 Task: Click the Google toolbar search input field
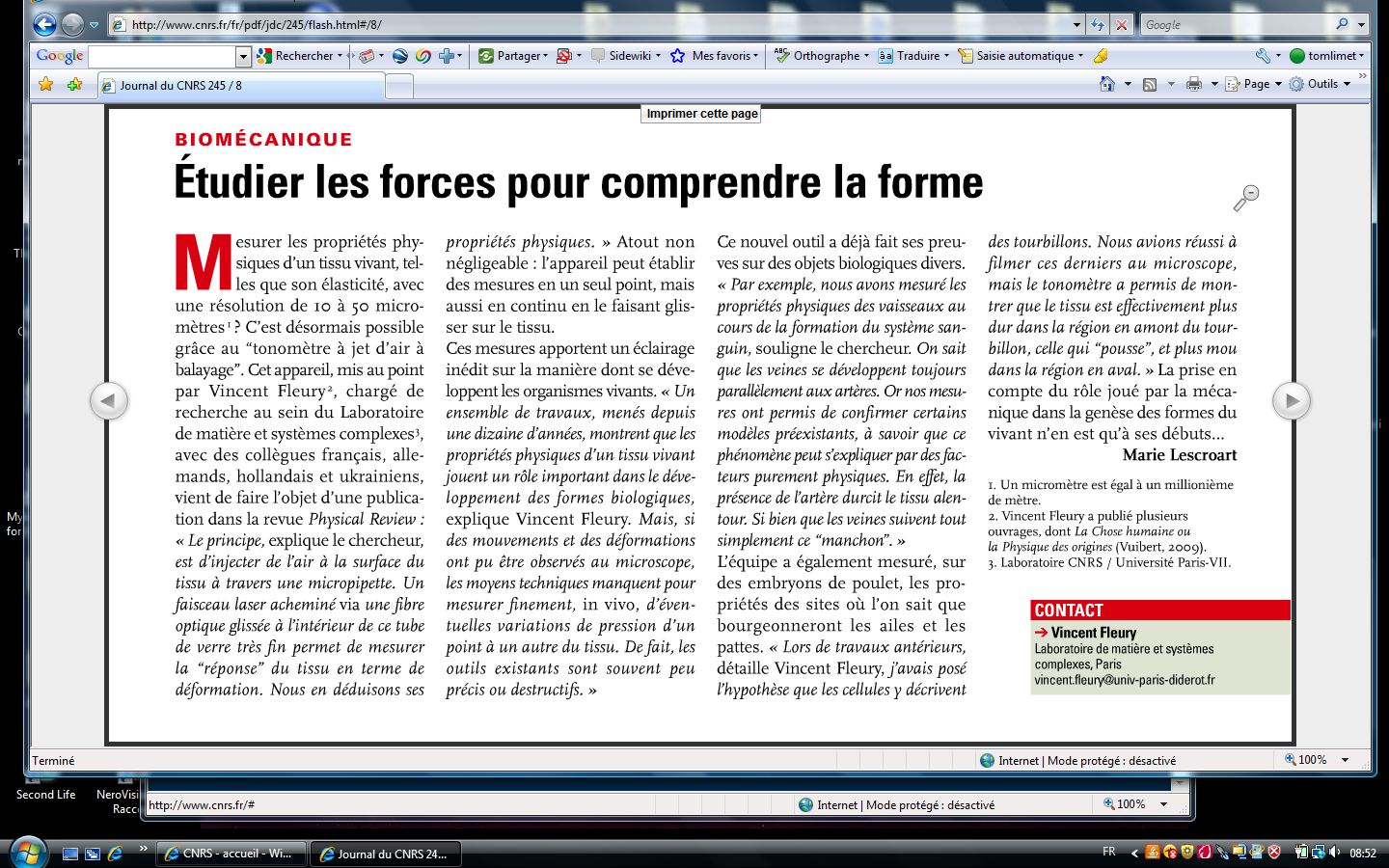click(162, 57)
